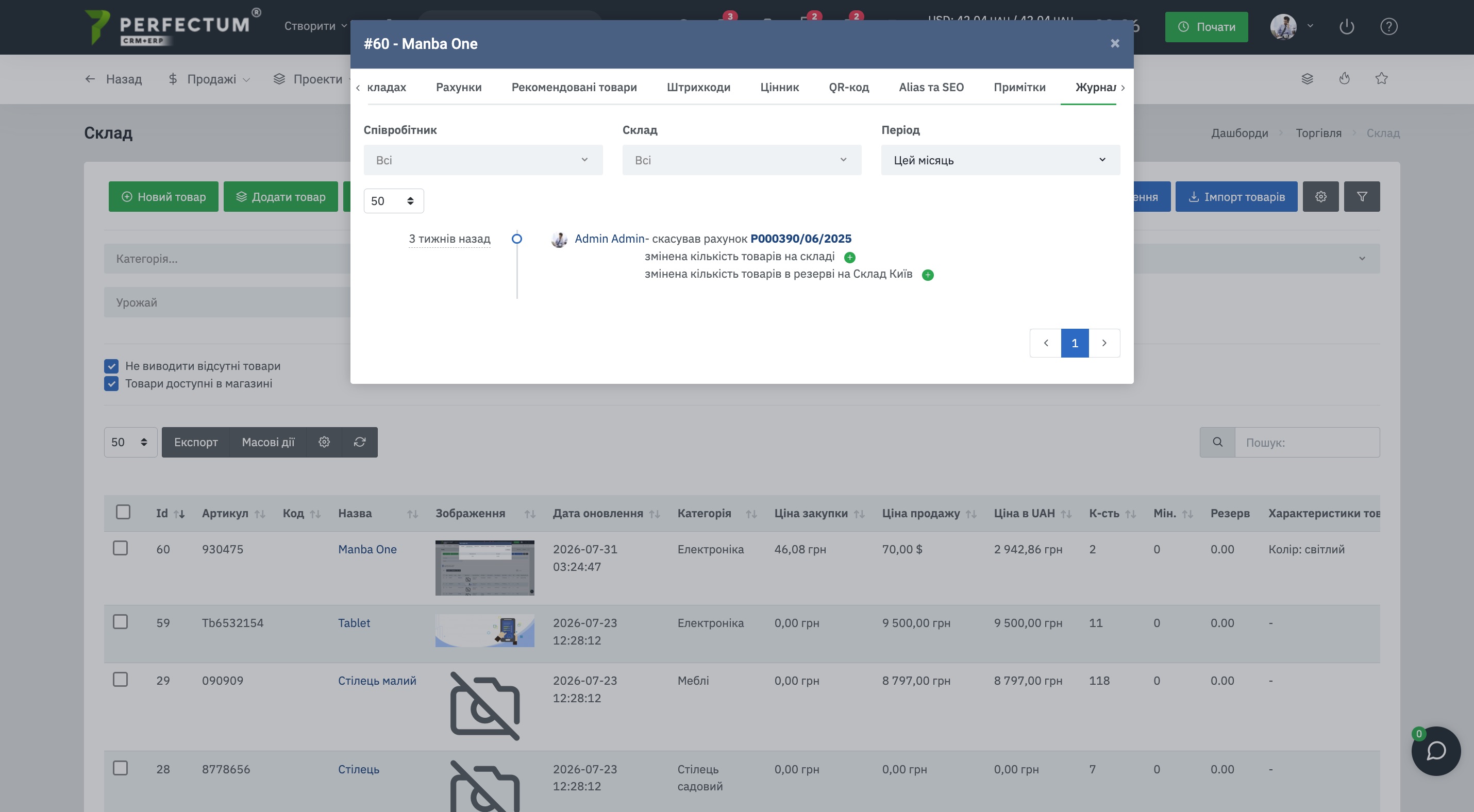The image size is (1474, 812).
Task: Switch to the Цінник tab
Action: 779,87
